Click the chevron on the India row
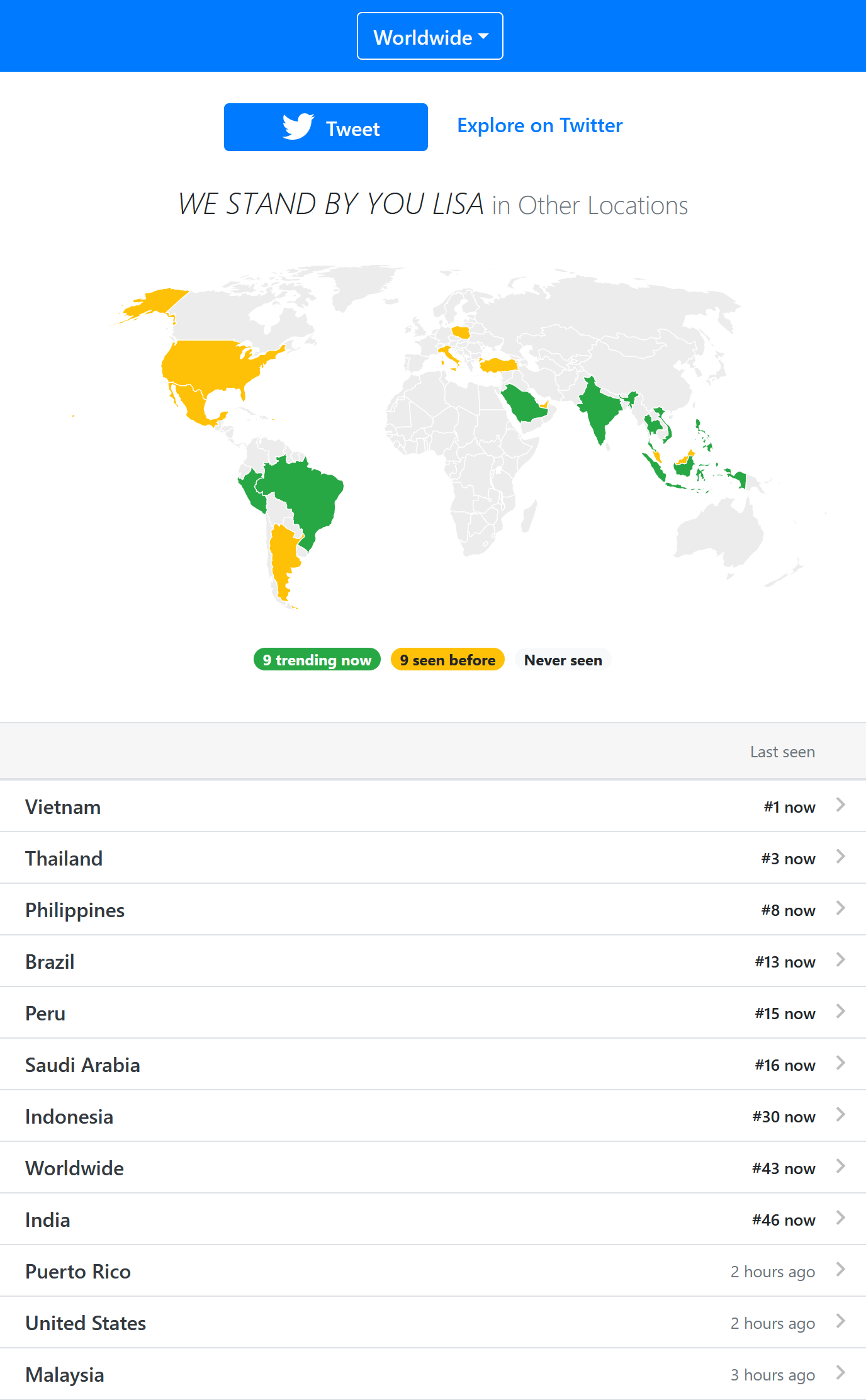The height and width of the screenshot is (1400, 866). 840,1217
